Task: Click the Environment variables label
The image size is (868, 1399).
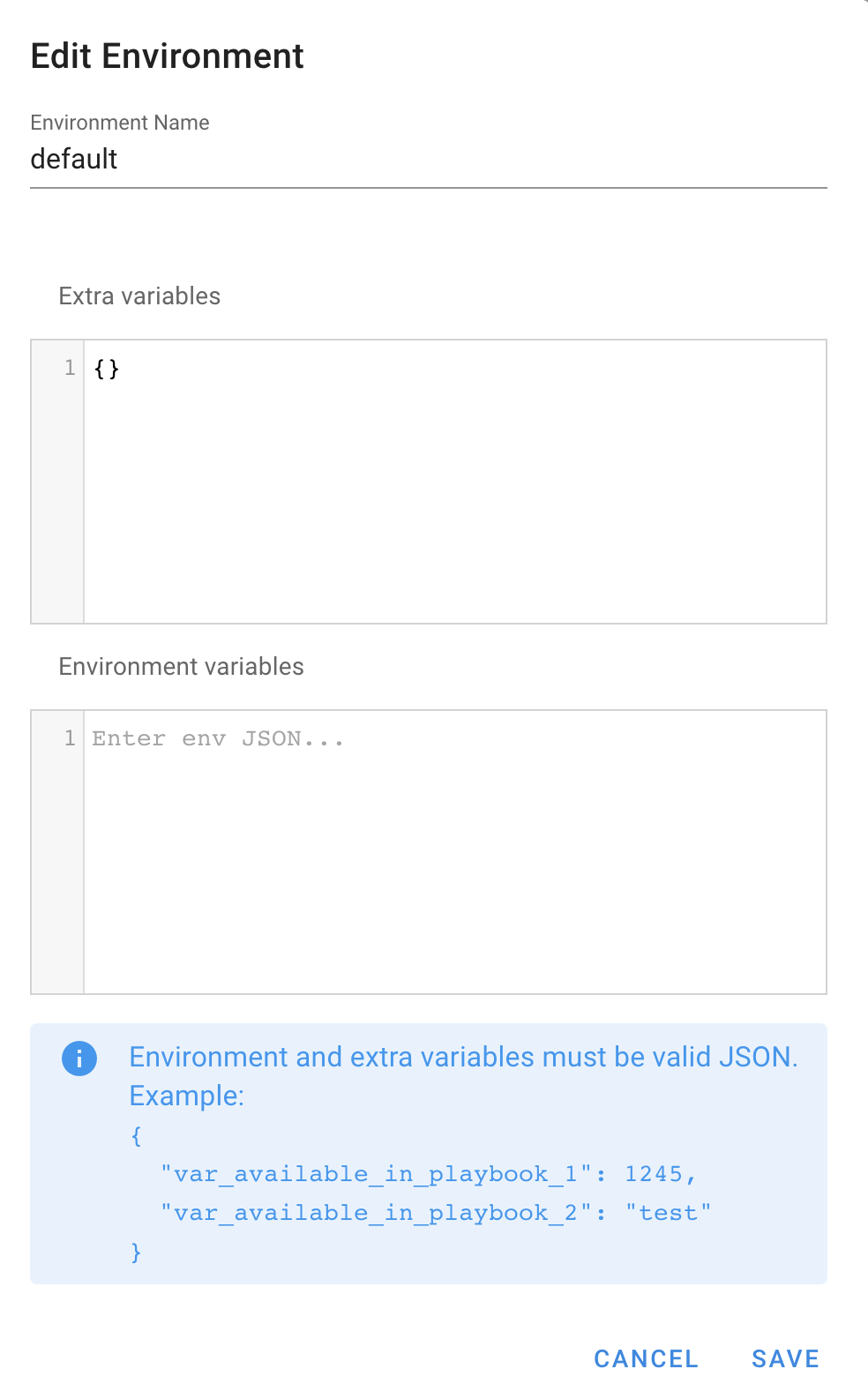Action: [x=181, y=667]
